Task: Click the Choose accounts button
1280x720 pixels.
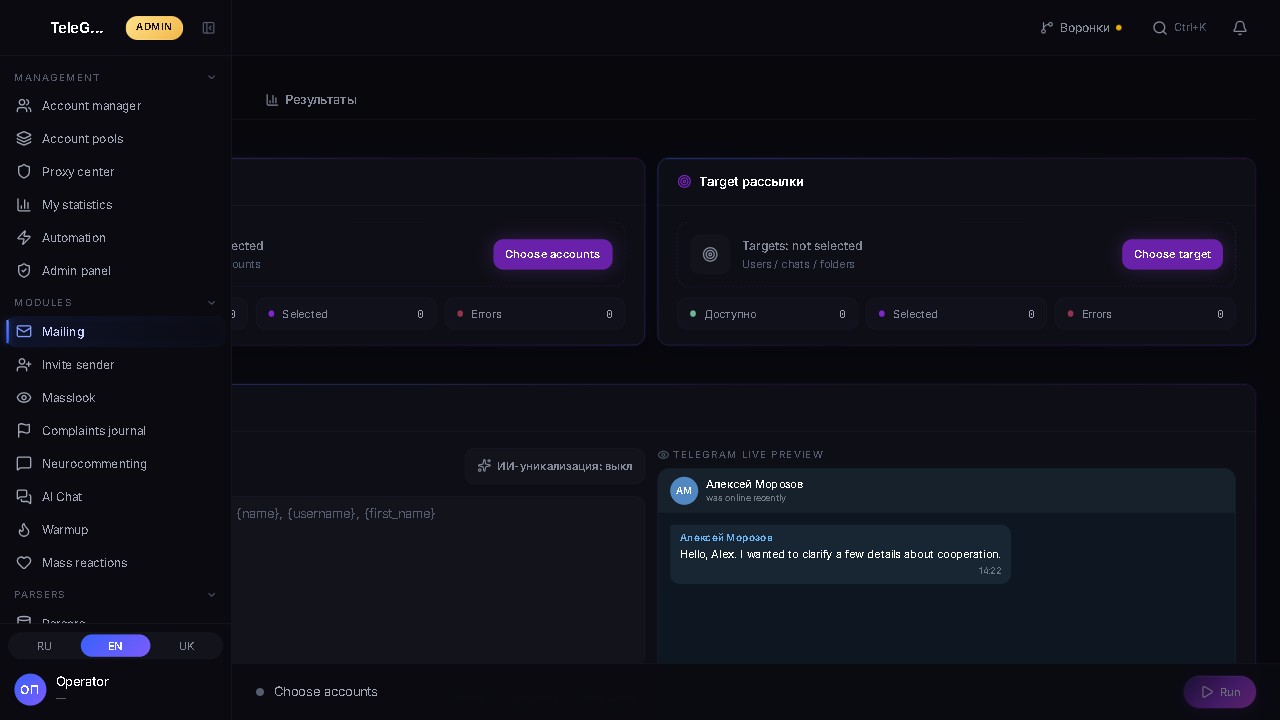Action: coord(553,254)
